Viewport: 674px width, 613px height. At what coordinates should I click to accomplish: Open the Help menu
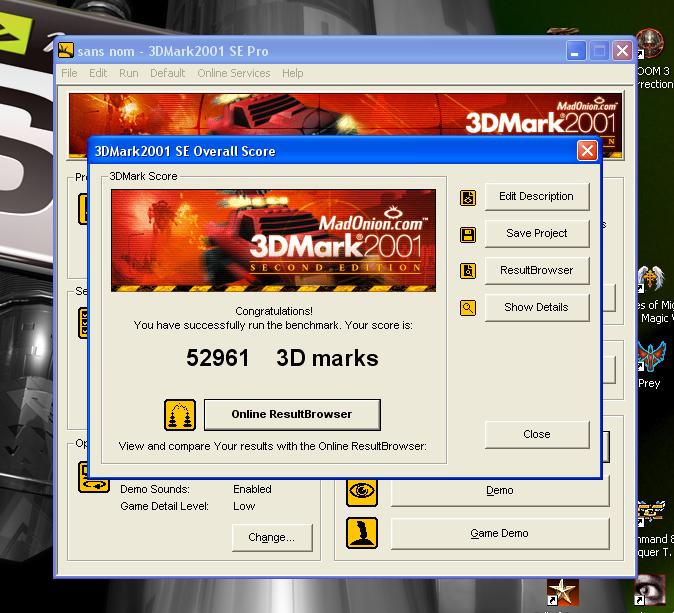pos(293,74)
